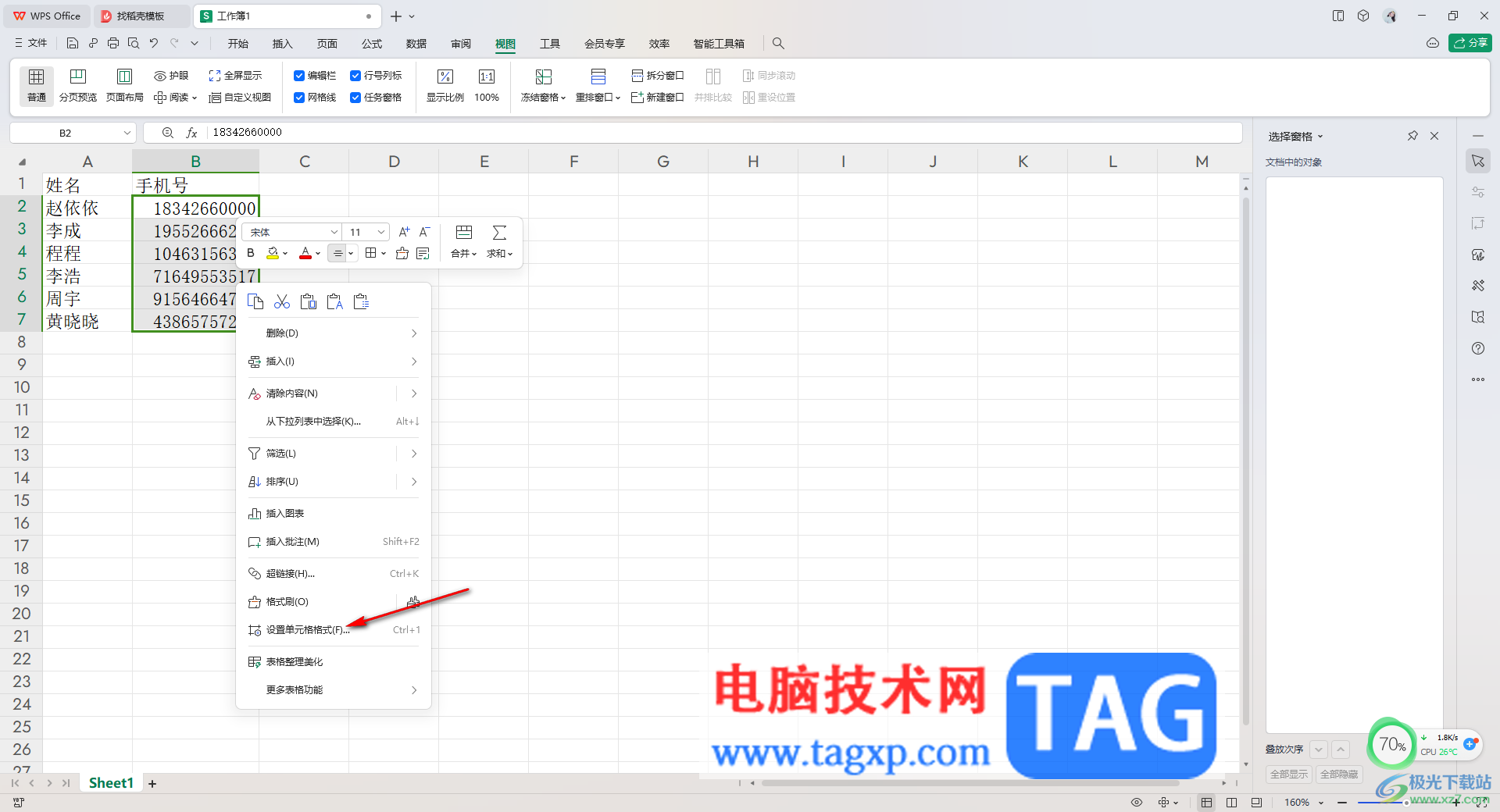Open the Insert (插入) submenu

(x=334, y=361)
